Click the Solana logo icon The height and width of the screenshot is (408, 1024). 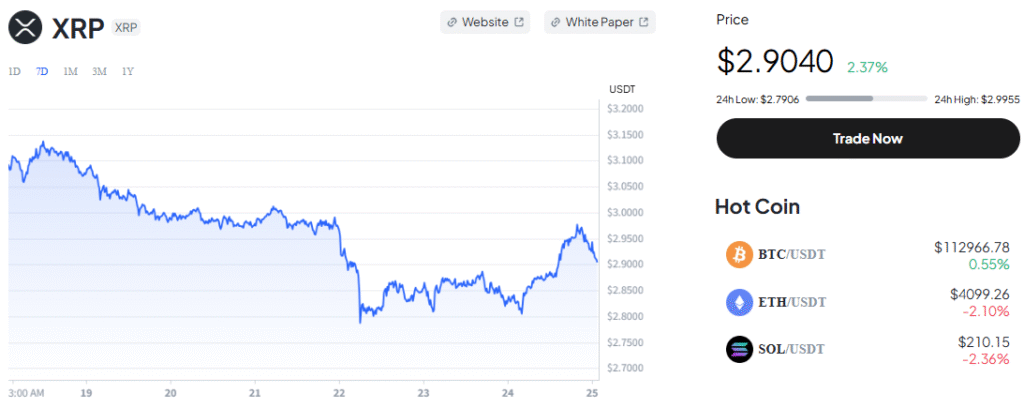[x=738, y=349]
